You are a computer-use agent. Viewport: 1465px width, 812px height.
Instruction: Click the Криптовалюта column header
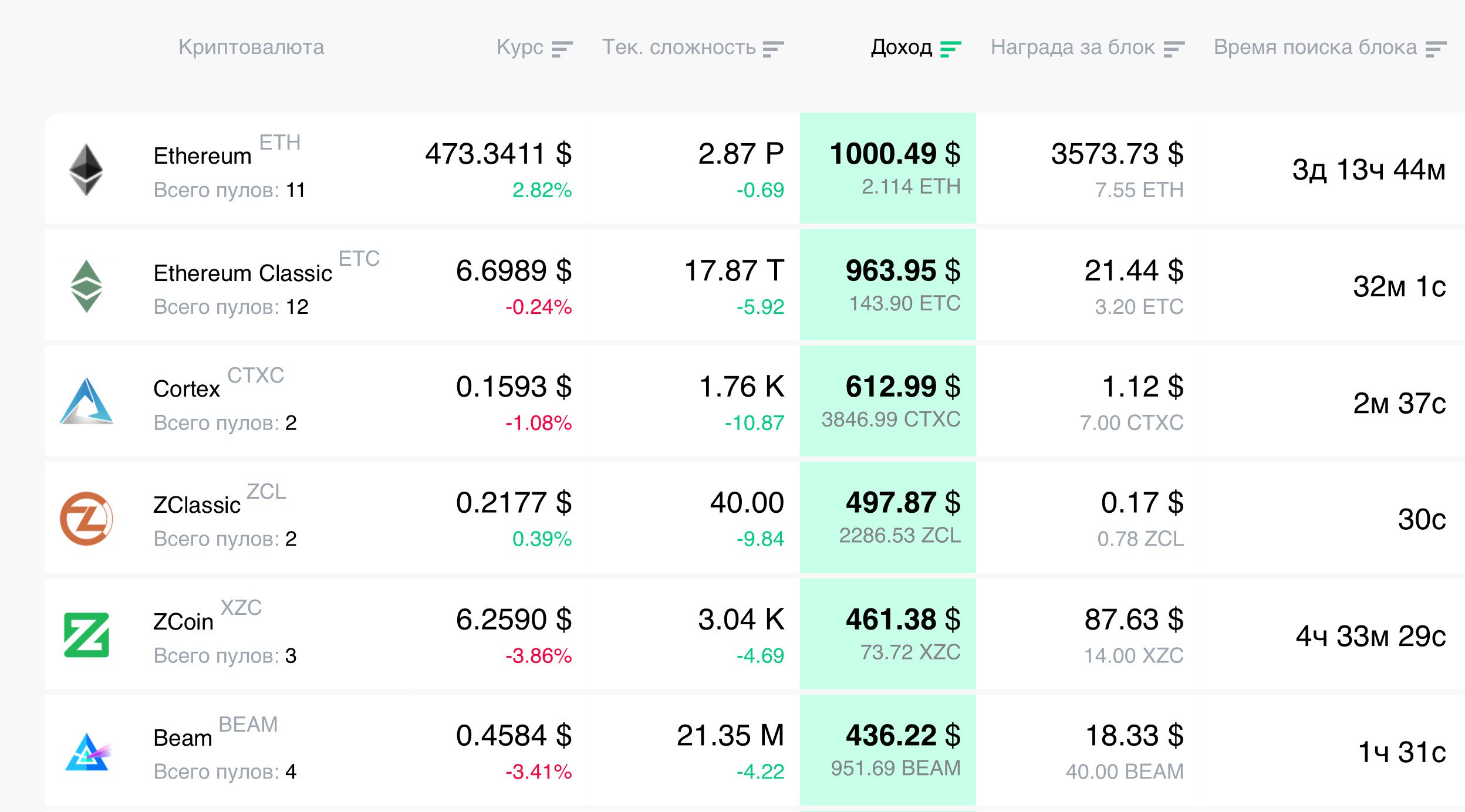[251, 48]
